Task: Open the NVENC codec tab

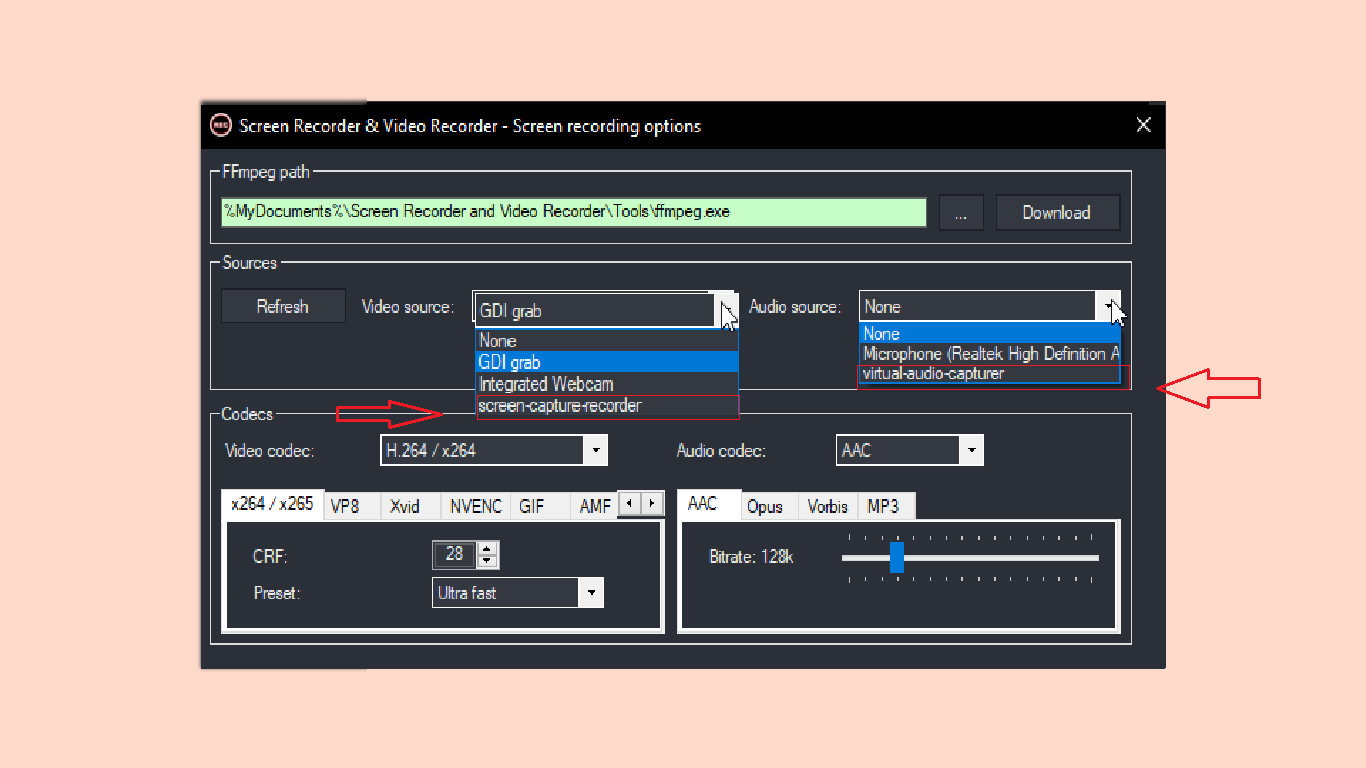Action: (x=476, y=507)
